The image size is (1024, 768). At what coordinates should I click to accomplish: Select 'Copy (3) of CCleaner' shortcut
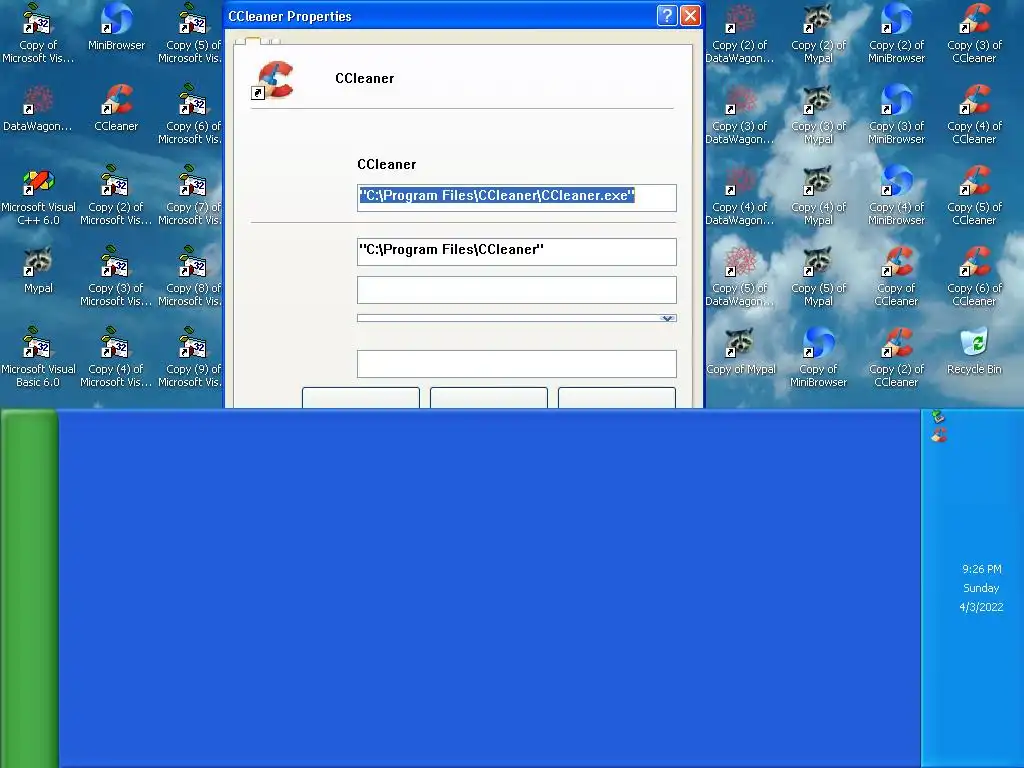coord(974,34)
